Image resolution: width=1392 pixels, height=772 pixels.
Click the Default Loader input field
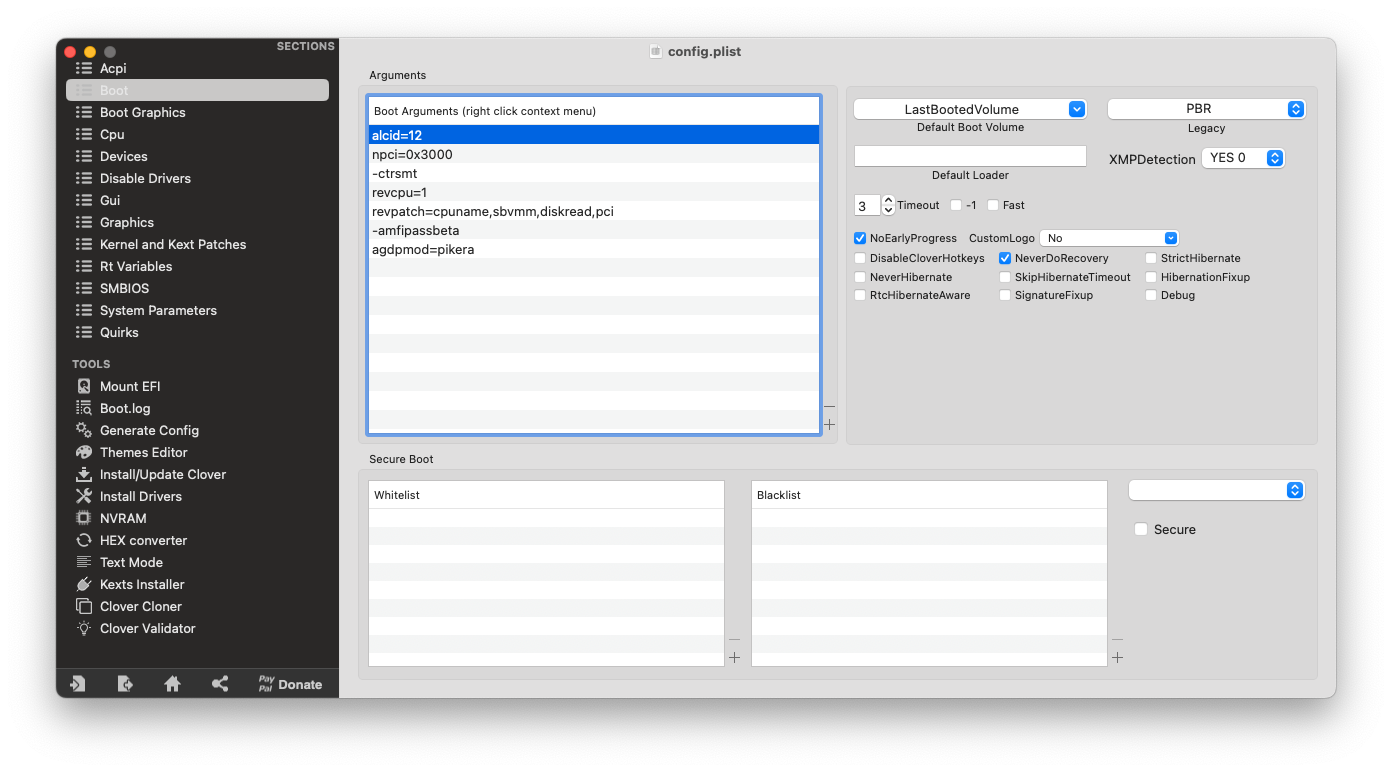(x=970, y=156)
